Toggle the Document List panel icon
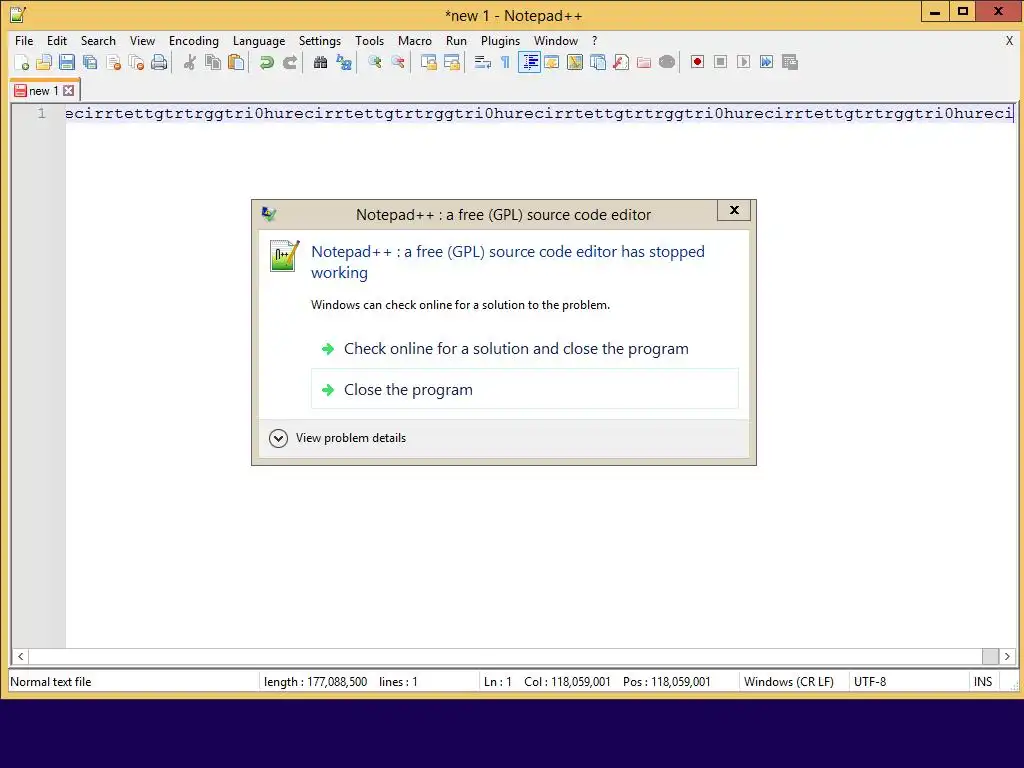 coord(598,62)
